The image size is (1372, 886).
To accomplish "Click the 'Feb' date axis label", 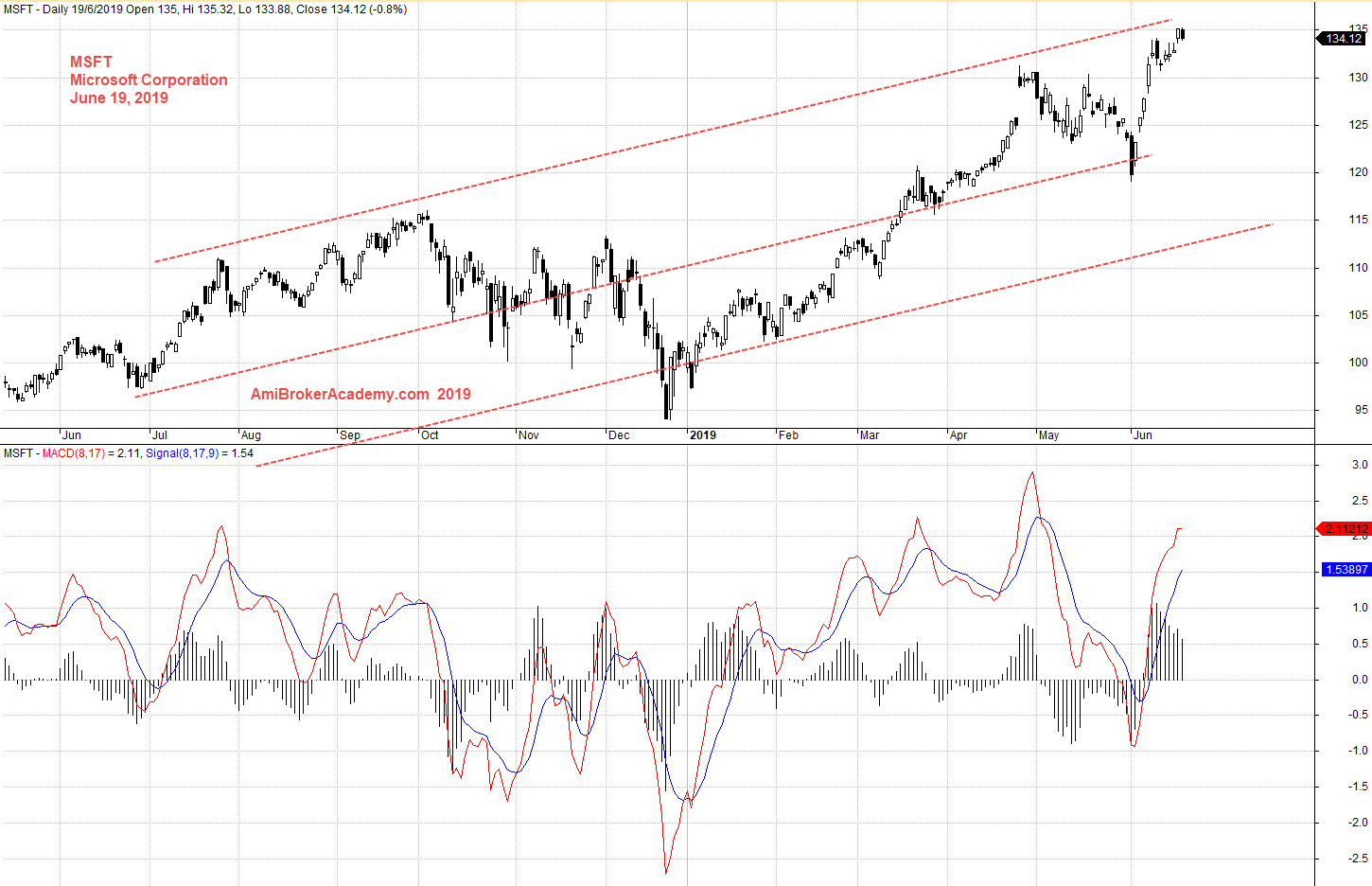I will (x=789, y=435).
